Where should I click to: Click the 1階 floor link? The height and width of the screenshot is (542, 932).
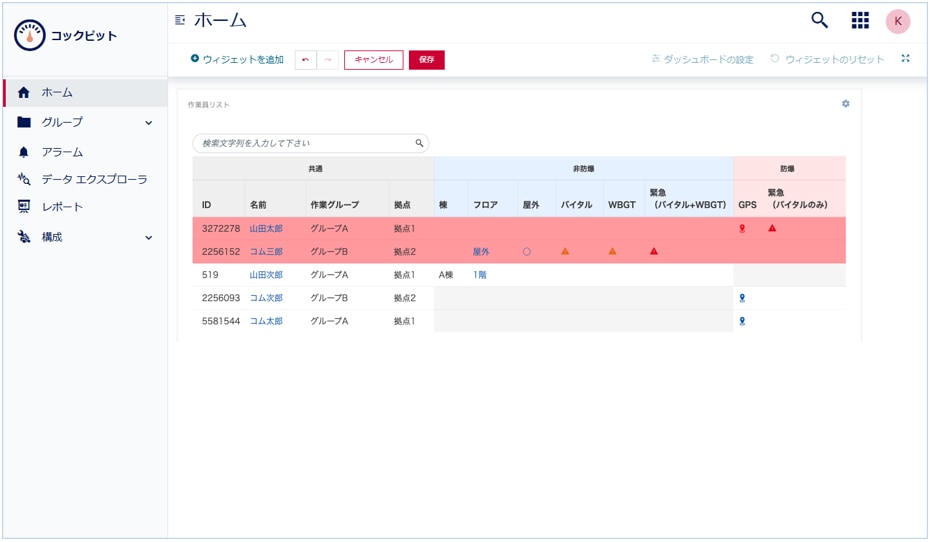coord(480,275)
